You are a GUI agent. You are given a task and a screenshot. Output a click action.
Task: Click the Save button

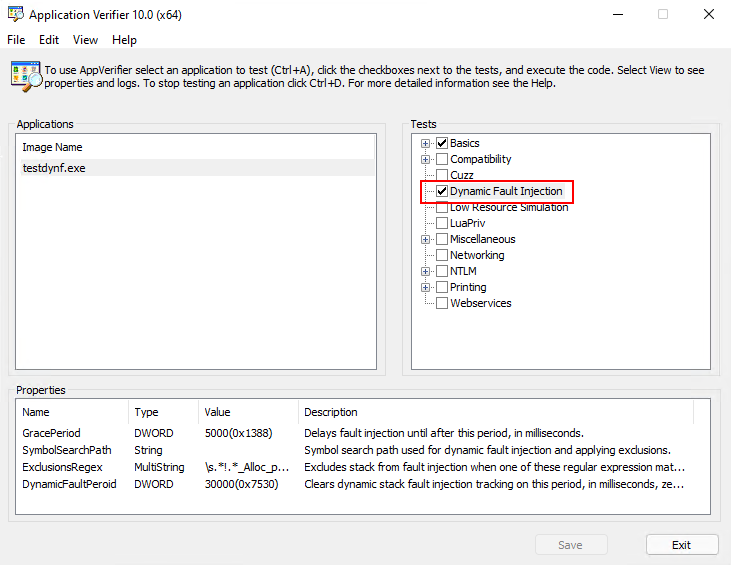click(x=571, y=544)
